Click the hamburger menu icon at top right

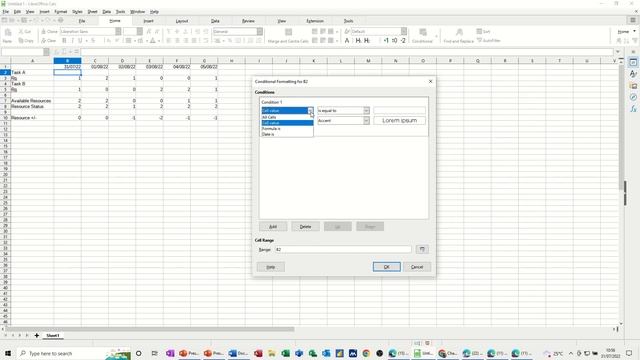click(x=633, y=20)
